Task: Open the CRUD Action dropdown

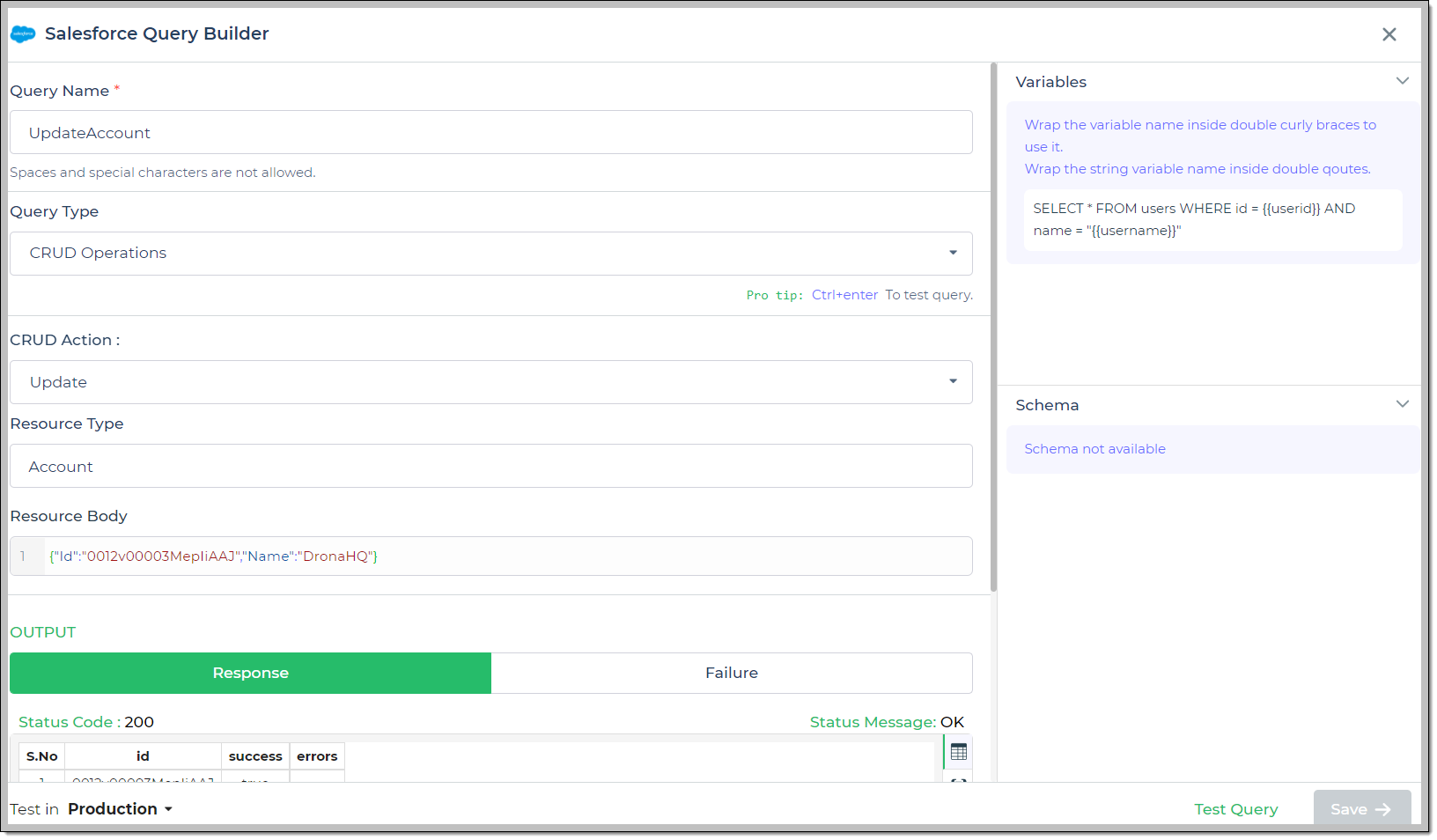Action: [491, 382]
